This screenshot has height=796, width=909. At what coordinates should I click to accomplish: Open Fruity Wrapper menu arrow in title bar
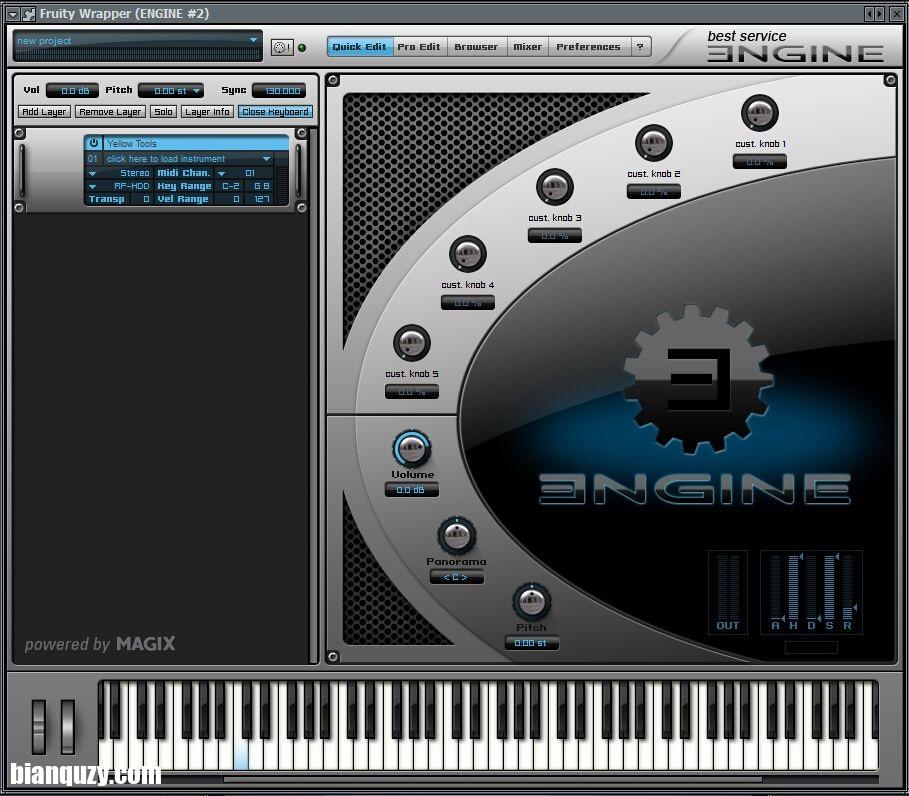(13, 13)
